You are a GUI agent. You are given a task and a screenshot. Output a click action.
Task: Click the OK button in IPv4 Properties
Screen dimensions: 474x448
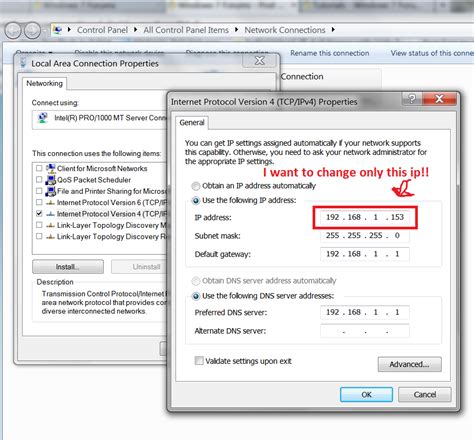pos(366,395)
